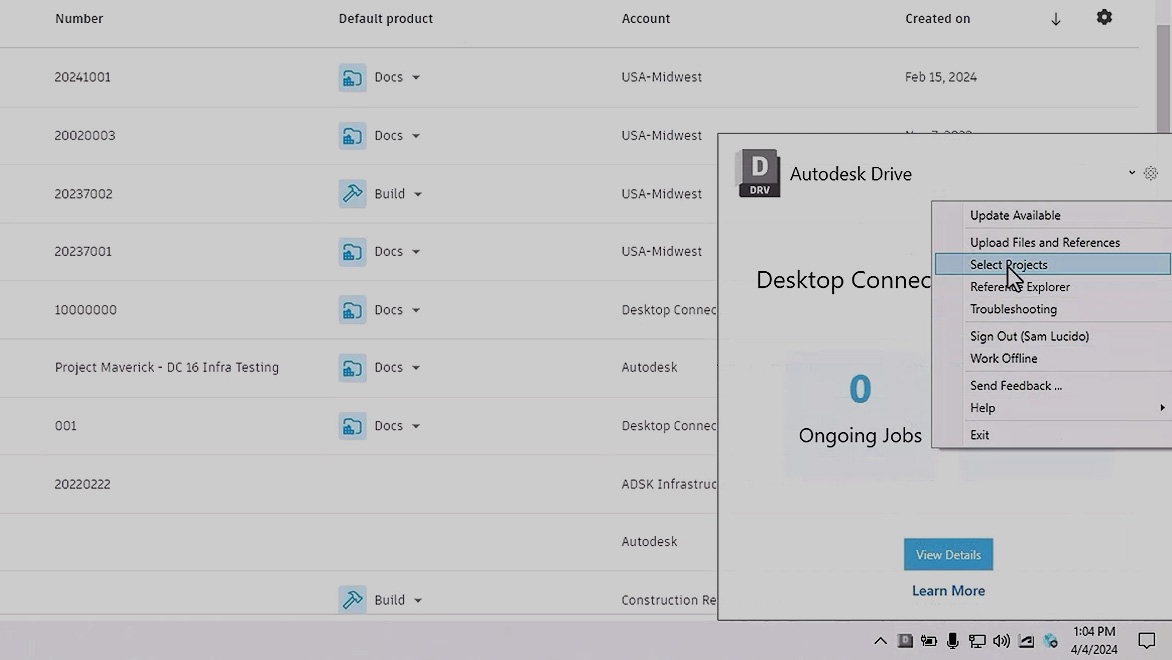Click the Ongoing Jobs count card
The image size is (1172, 660).
coord(860,415)
